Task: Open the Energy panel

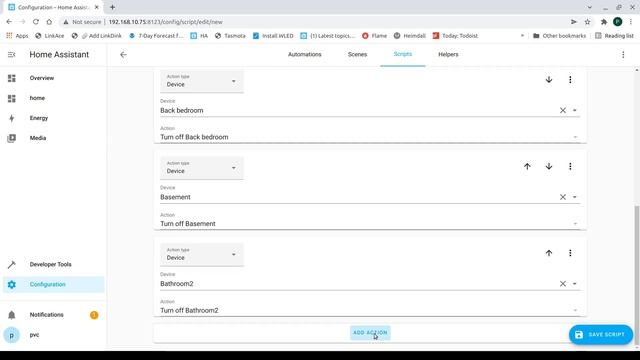Action: pos(53,118)
